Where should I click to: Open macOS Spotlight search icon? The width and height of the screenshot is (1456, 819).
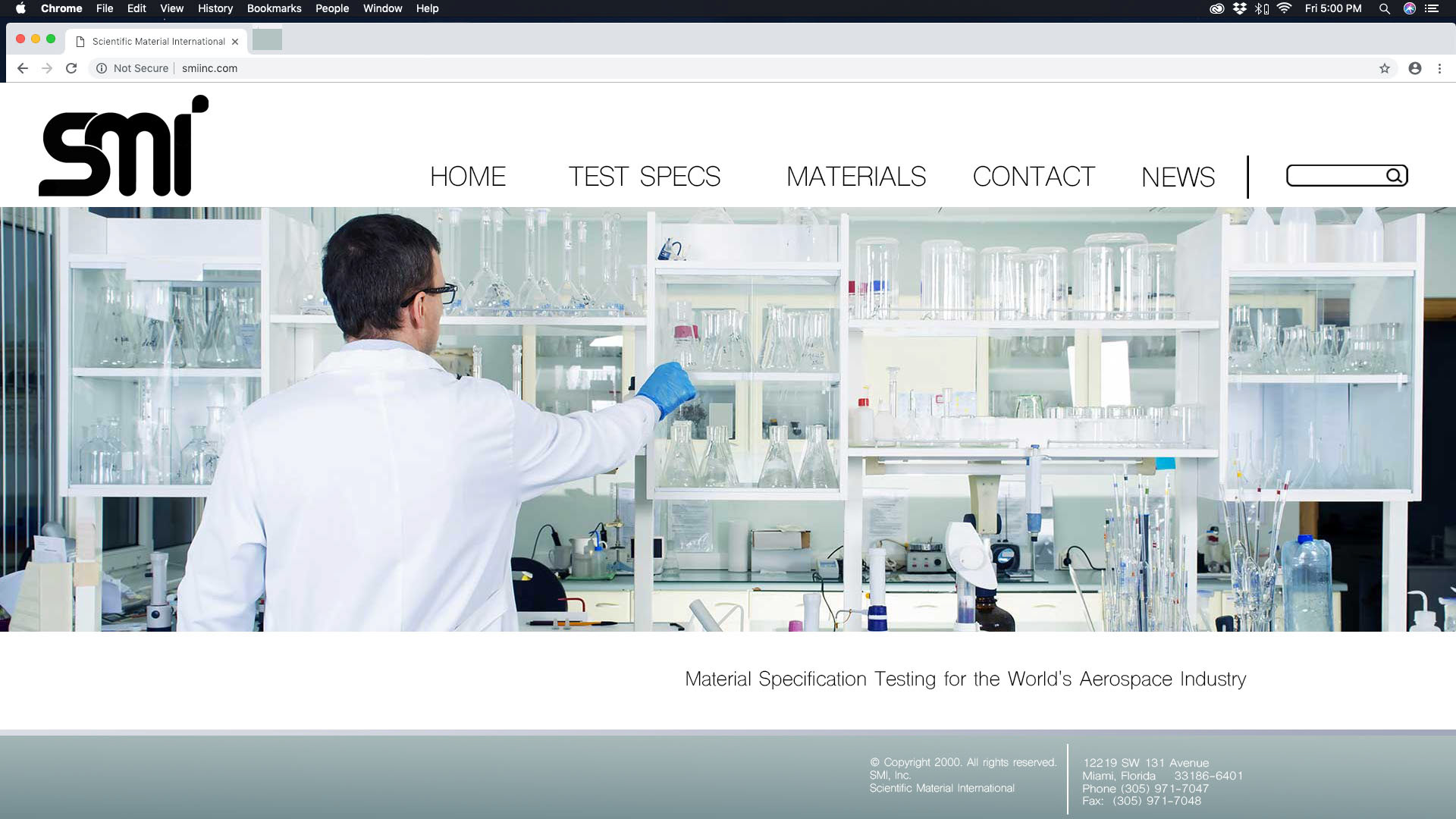pyautogui.click(x=1385, y=8)
